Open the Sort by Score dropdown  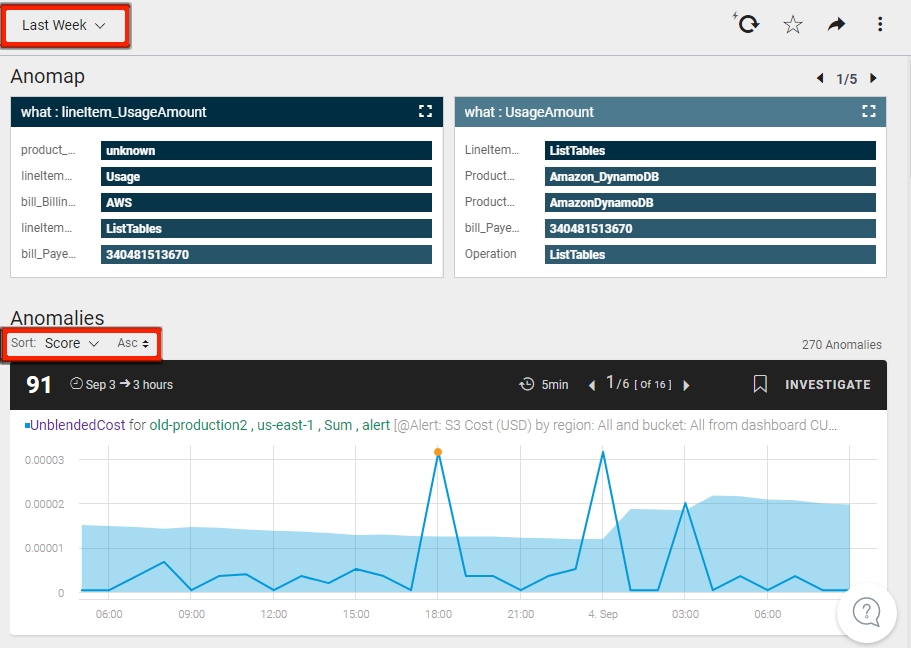[x=71, y=343]
